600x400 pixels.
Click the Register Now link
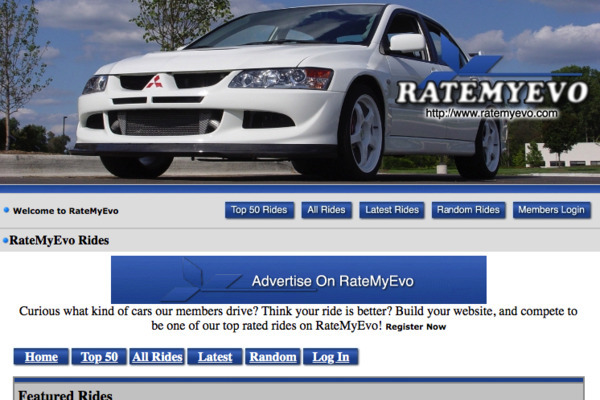(x=416, y=327)
